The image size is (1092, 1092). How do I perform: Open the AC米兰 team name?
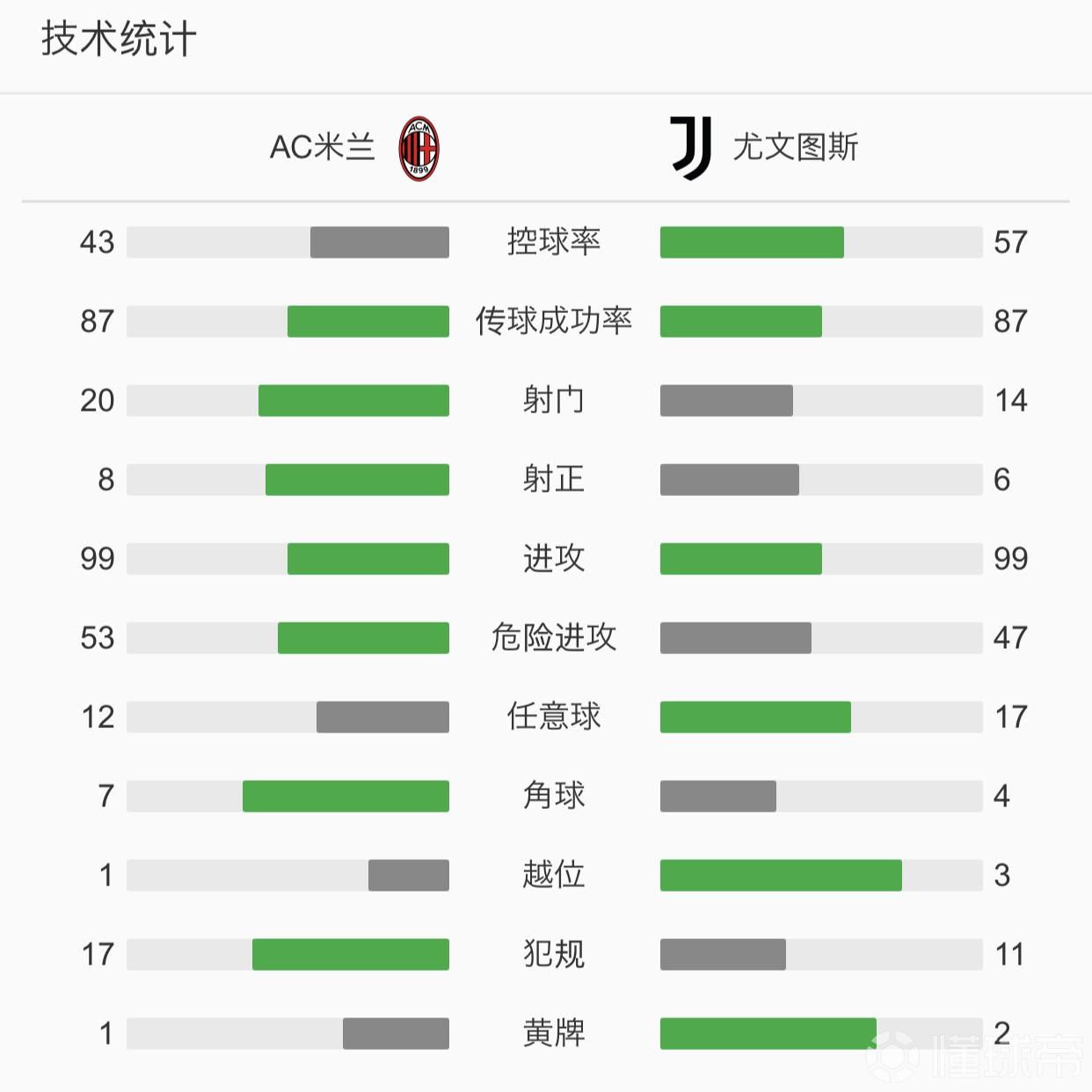click(x=323, y=147)
